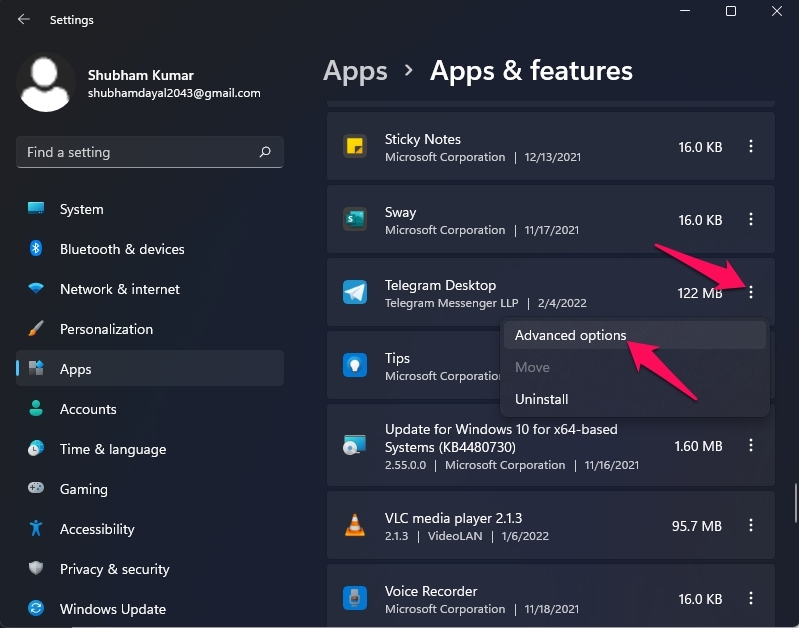Click the VLC traffic cone icon

point(355,525)
